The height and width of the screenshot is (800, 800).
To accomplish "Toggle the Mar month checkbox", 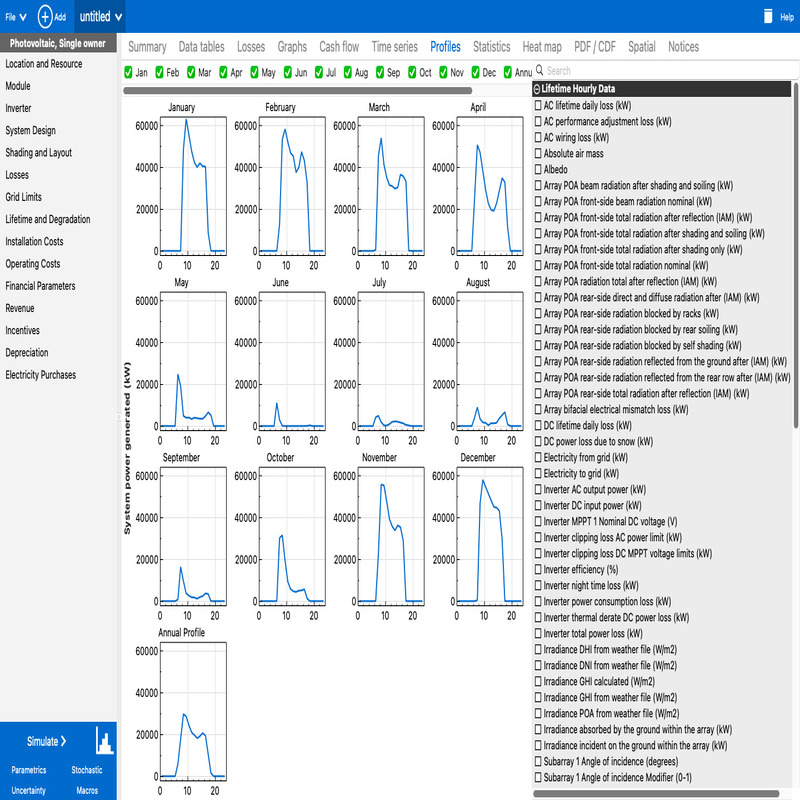I will point(191,72).
